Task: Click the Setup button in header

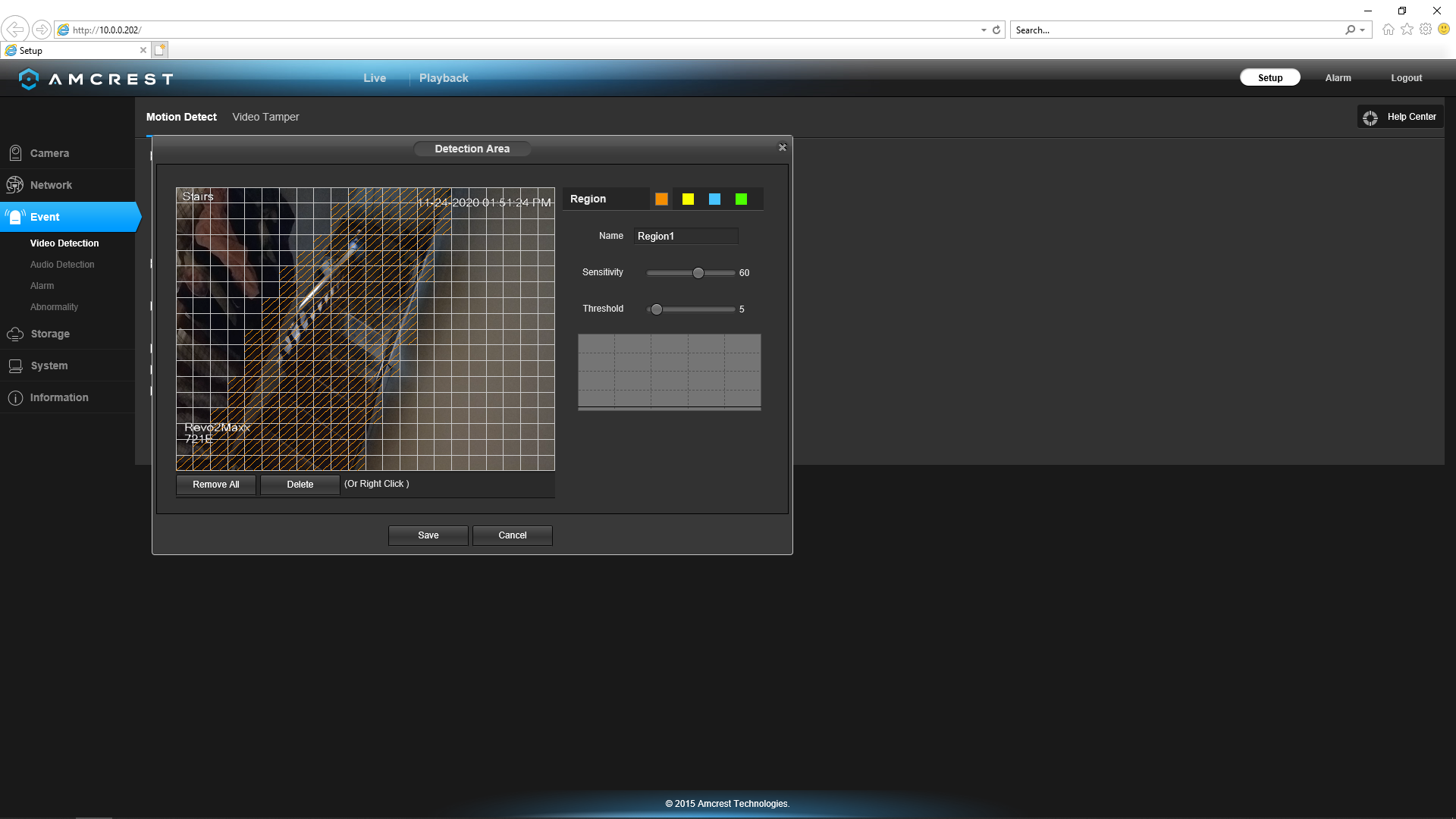Action: tap(1270, 77)
